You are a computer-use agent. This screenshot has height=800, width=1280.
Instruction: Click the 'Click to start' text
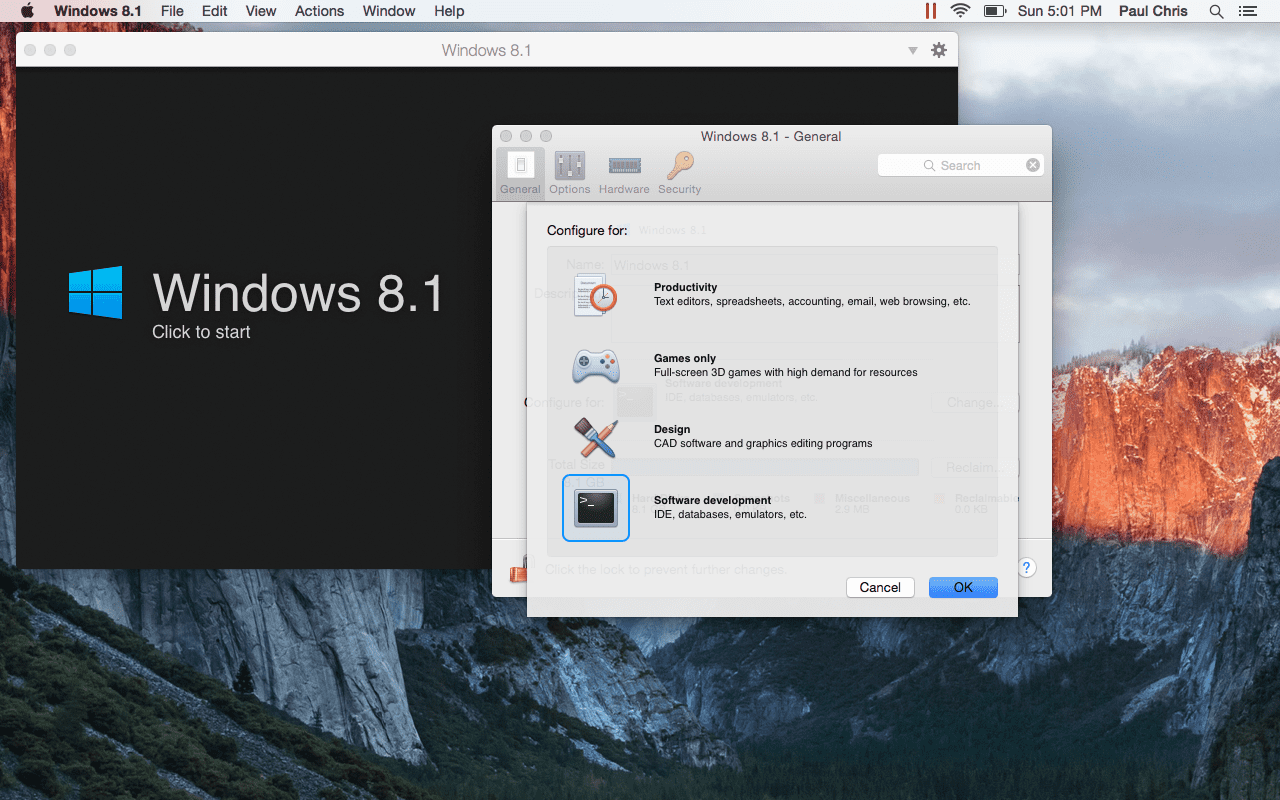[x=201, y=332]
